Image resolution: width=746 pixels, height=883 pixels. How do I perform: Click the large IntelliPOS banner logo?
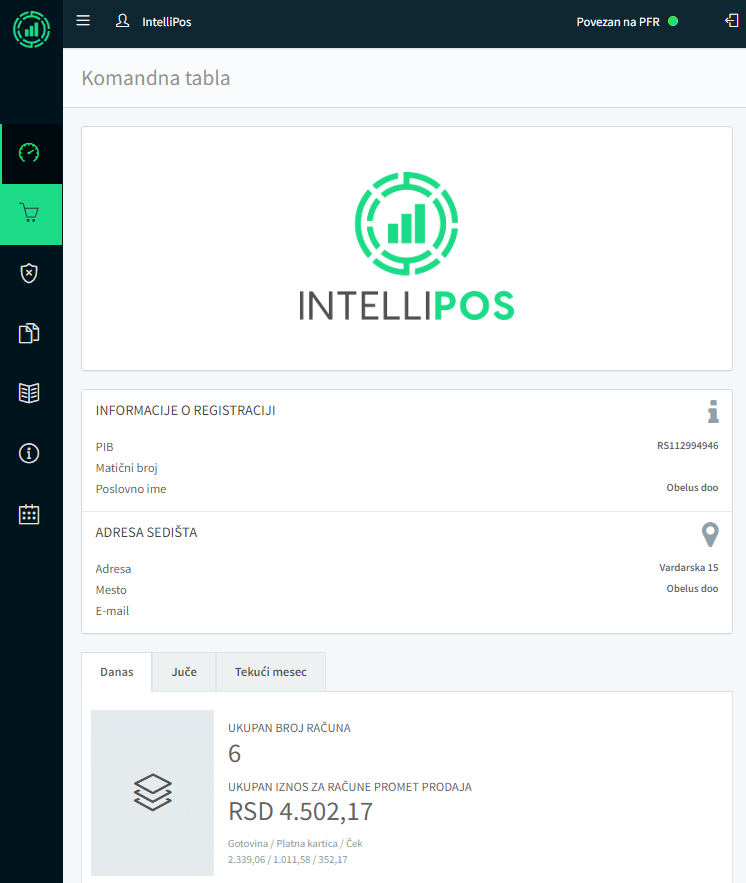tap(406, 248)
